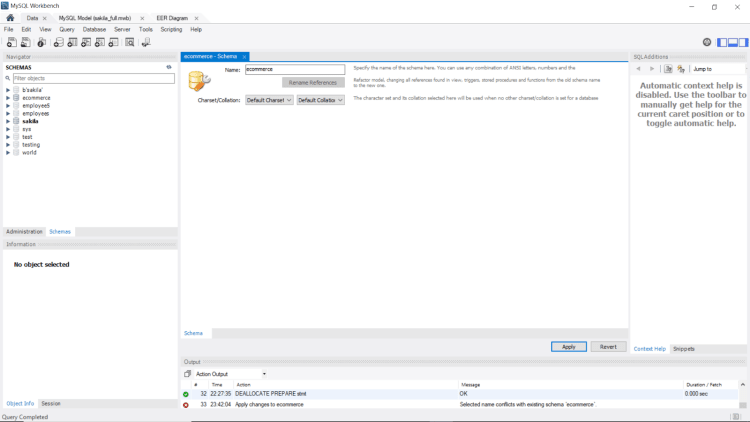
Task: Expand the ecommerce schema
Action: (x=8, y=98)
